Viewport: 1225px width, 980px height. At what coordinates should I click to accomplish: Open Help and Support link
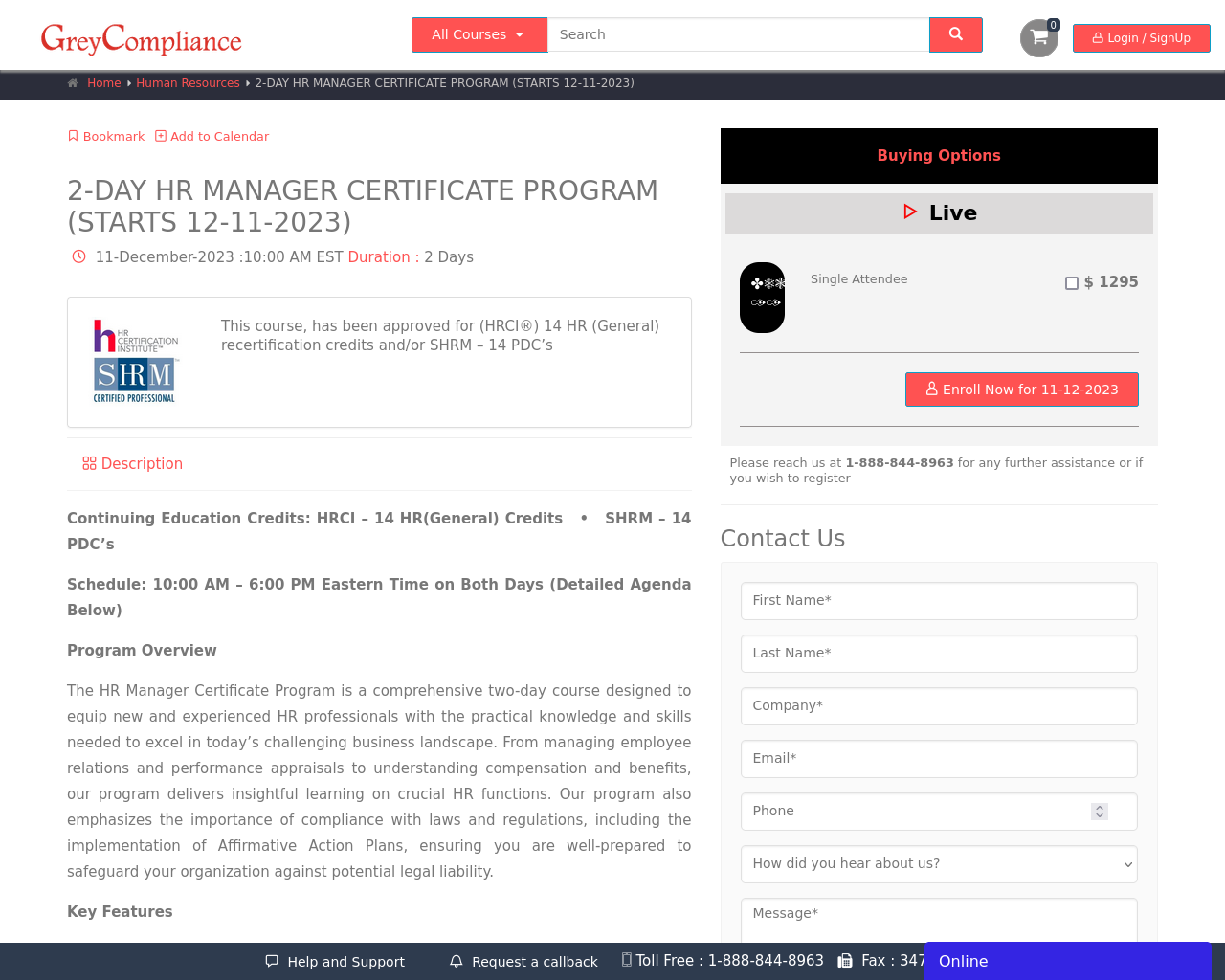[335, 961]
